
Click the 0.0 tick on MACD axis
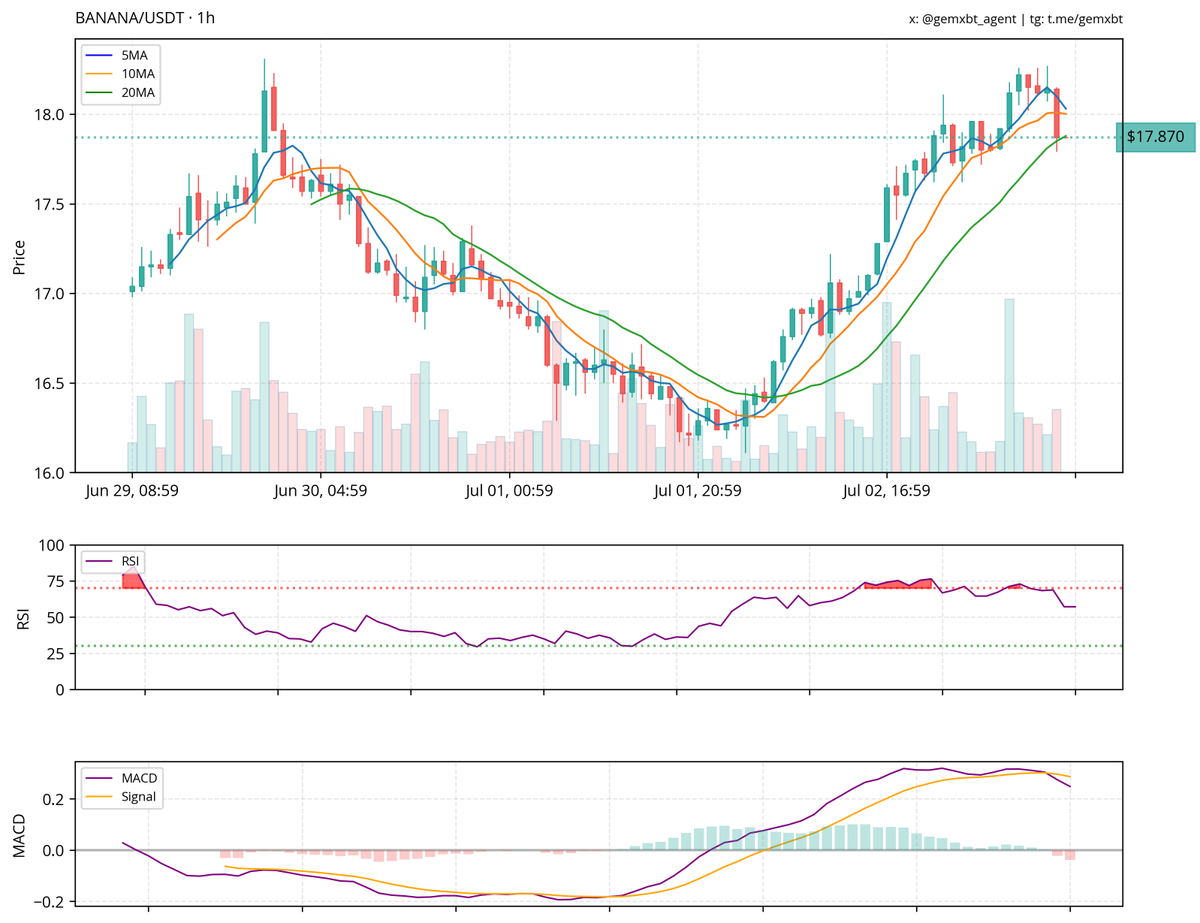point(52,851)
